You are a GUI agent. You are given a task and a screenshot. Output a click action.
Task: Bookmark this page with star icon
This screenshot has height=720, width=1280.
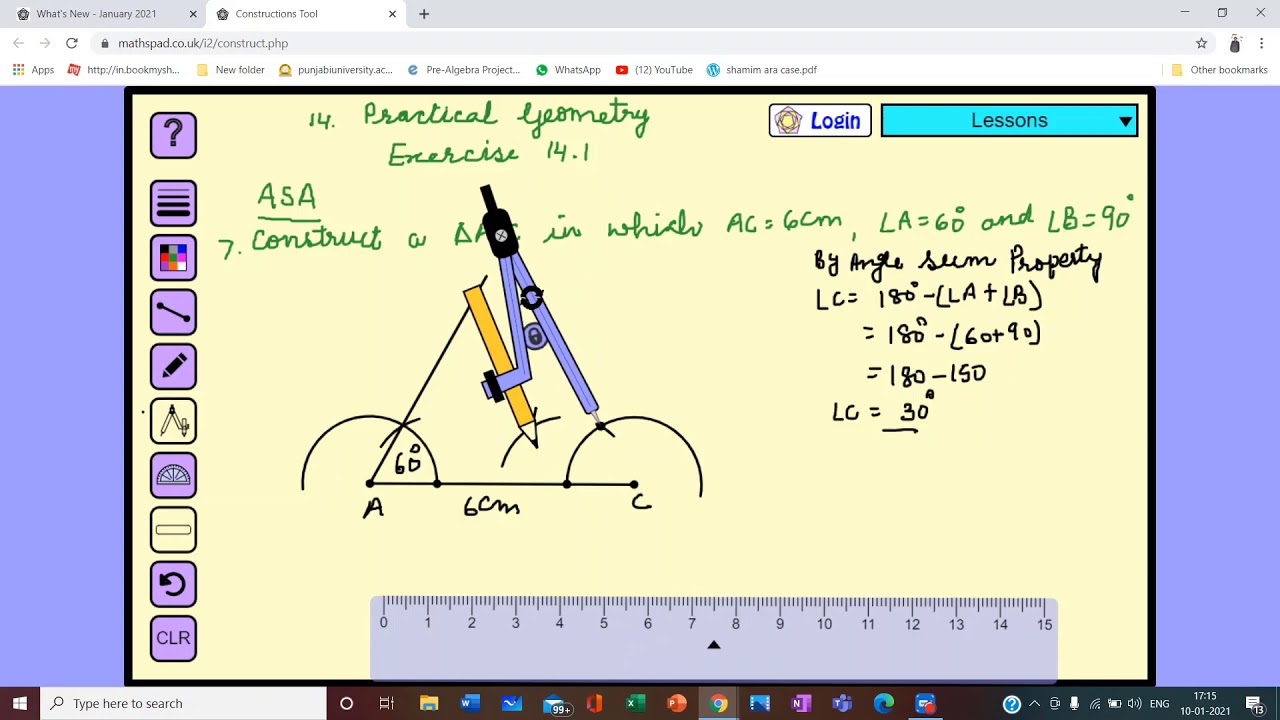(x=1202, y=43)
